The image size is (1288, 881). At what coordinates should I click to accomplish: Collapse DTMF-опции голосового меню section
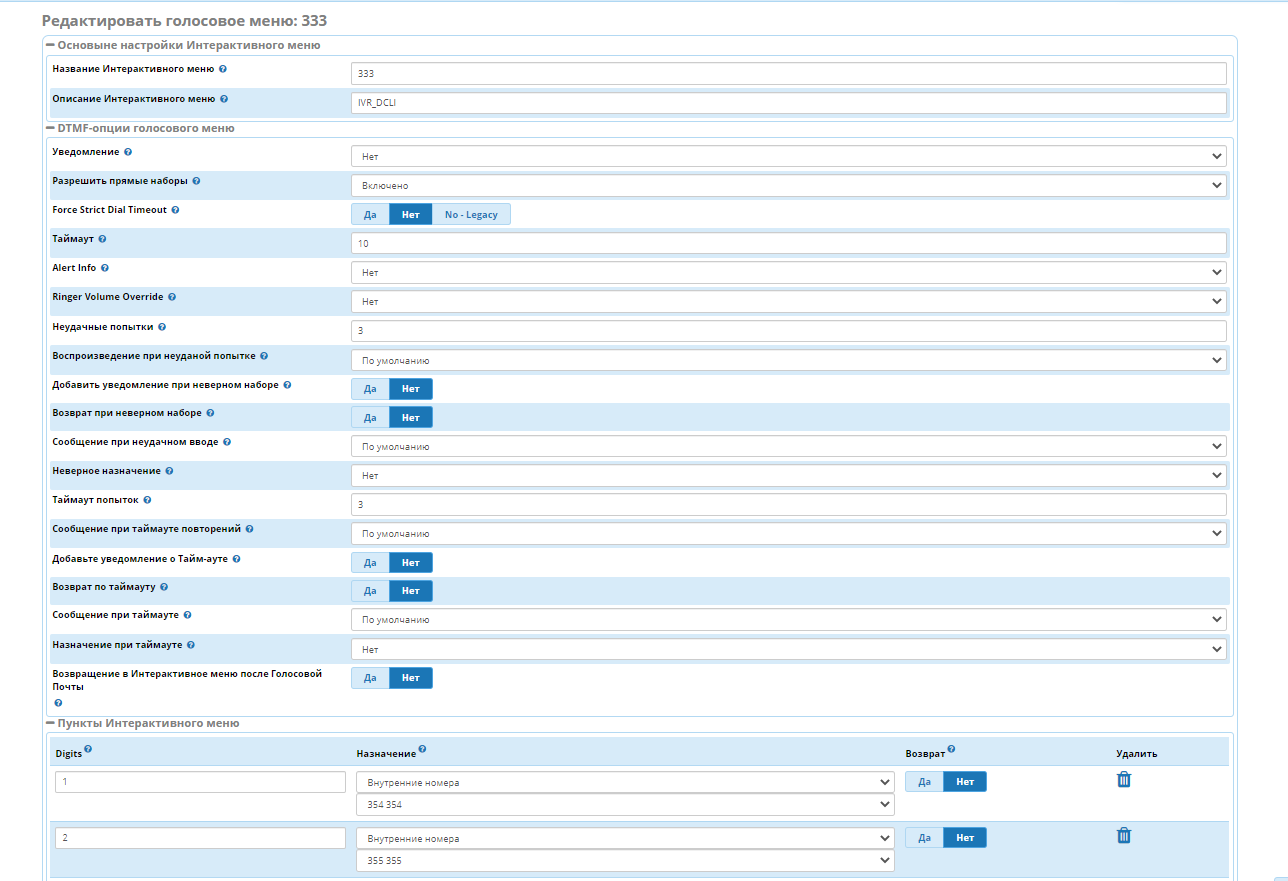click(50, 128)
